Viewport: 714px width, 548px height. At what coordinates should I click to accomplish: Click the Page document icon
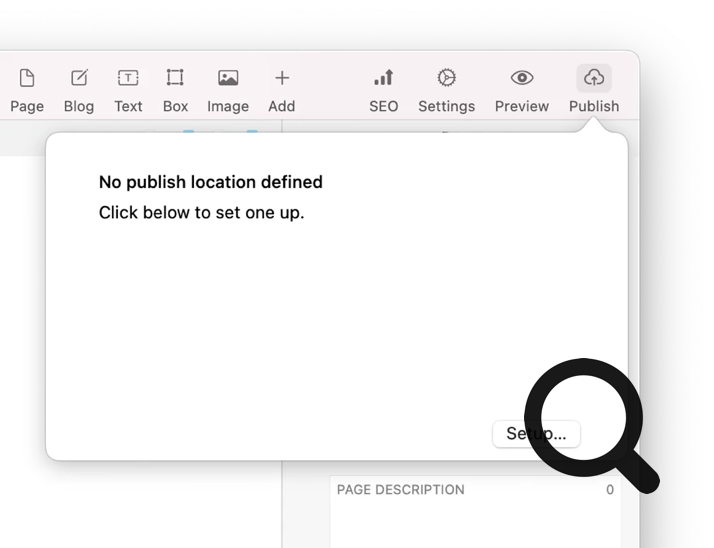(x=27, y=78)
